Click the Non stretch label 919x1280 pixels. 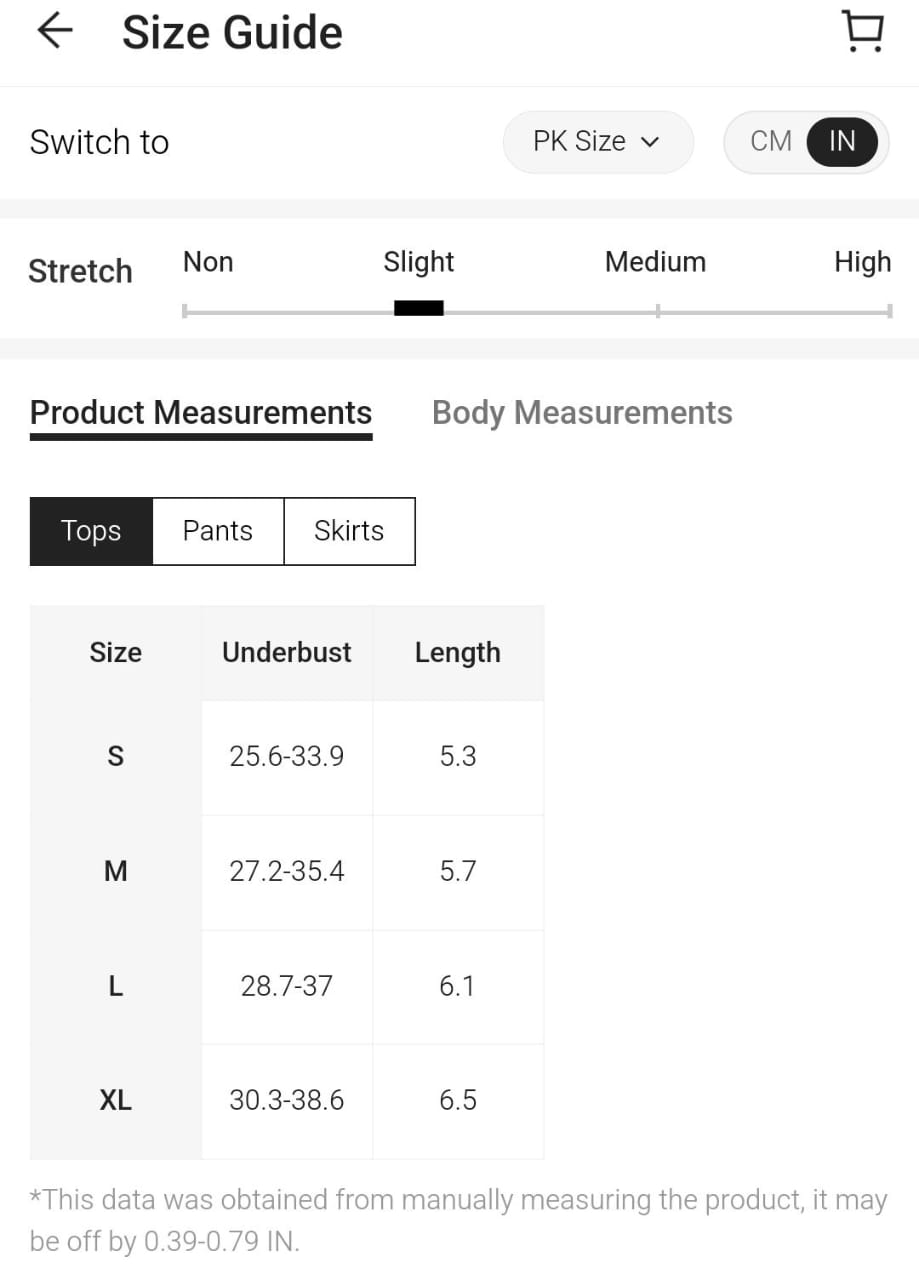tap(208, 262)
